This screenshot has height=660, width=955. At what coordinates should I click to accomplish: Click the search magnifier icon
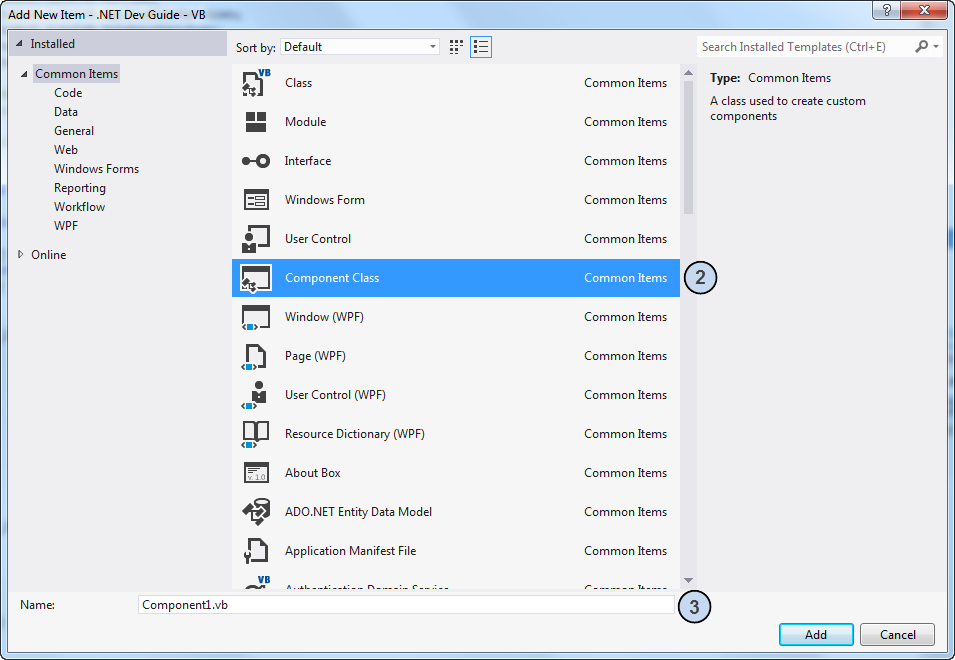[x=922, y=46]
